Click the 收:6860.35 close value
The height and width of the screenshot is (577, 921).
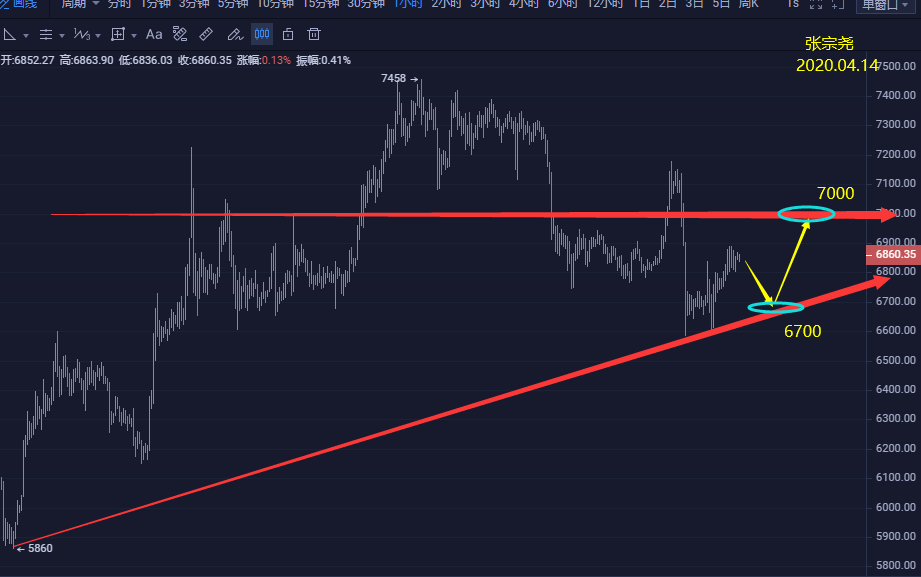(204, 61)
